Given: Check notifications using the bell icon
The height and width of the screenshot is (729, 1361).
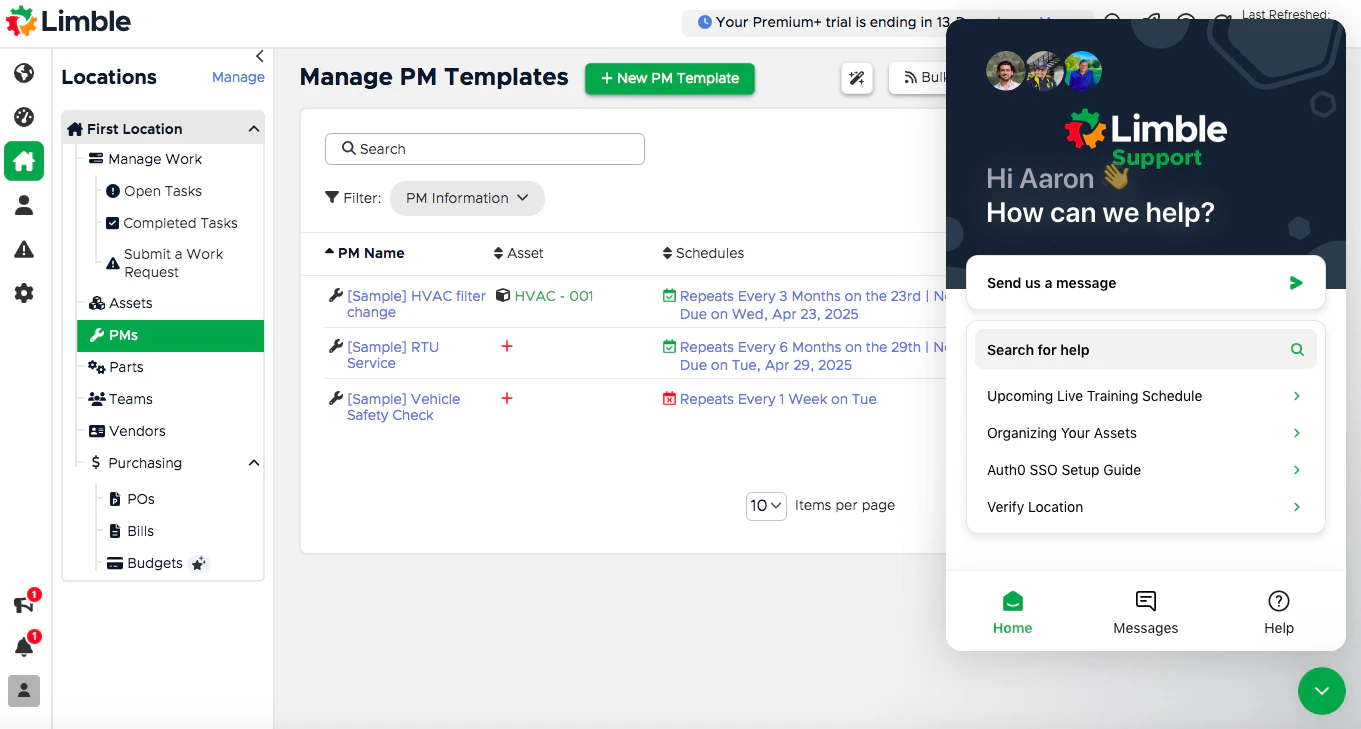Looking at the screenshot, I should [22, 646].
